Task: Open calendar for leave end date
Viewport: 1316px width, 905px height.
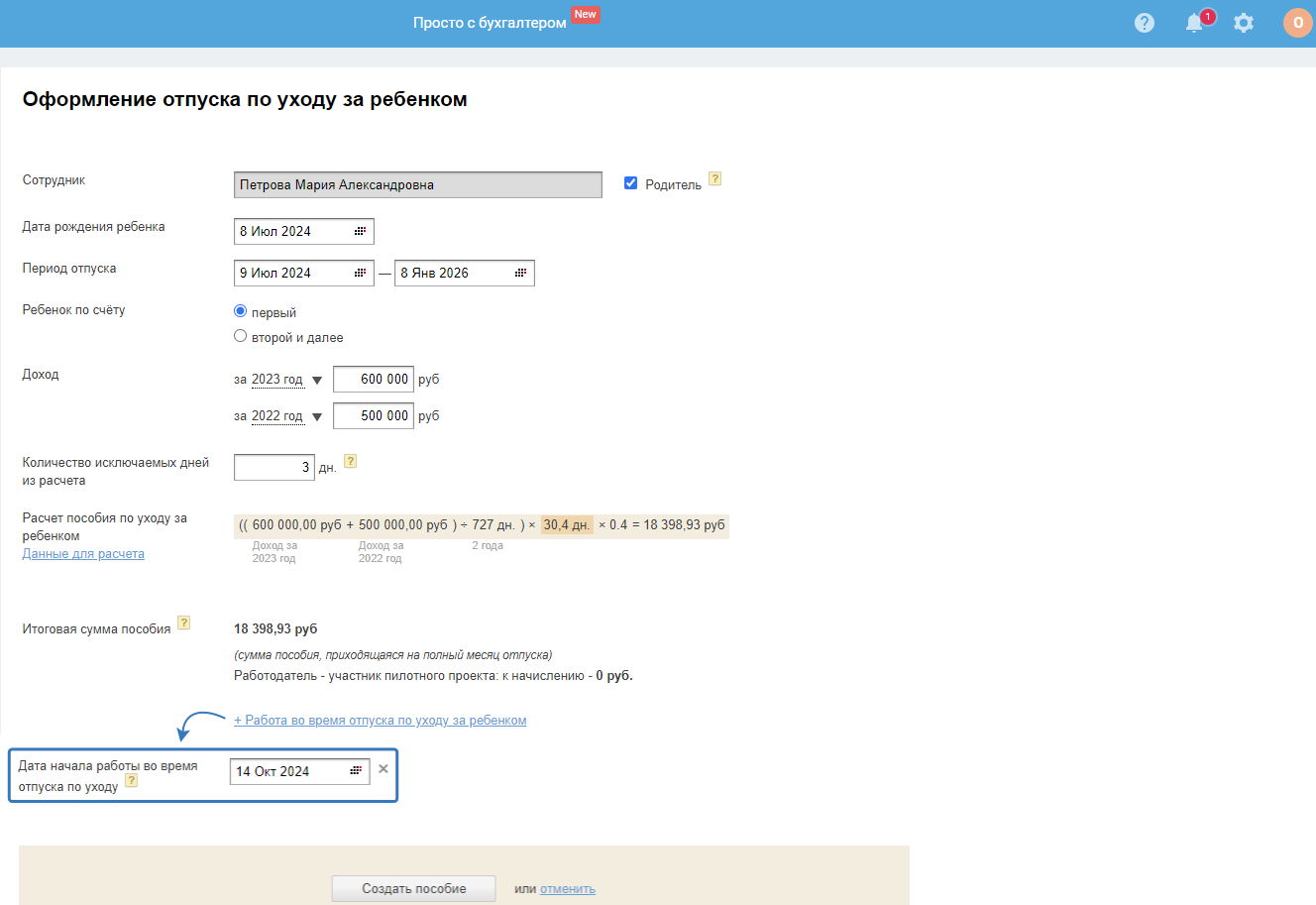Action: click(x=520, y=273)
